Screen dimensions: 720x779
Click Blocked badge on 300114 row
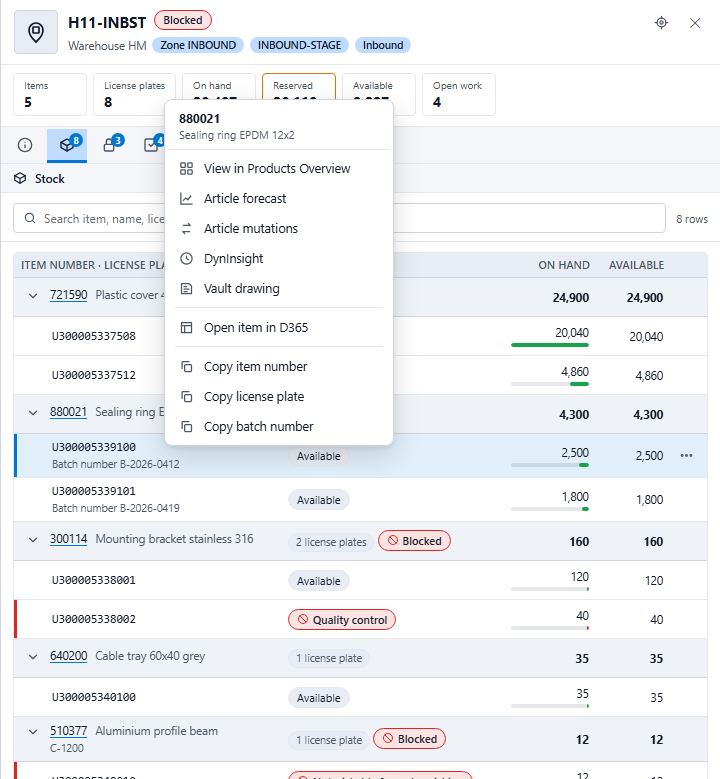[x=414, y=541]
